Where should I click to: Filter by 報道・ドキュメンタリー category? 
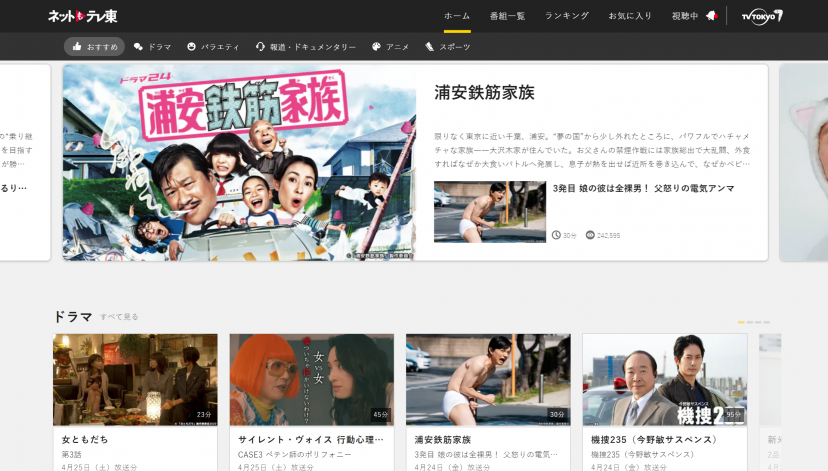[306, 46]
